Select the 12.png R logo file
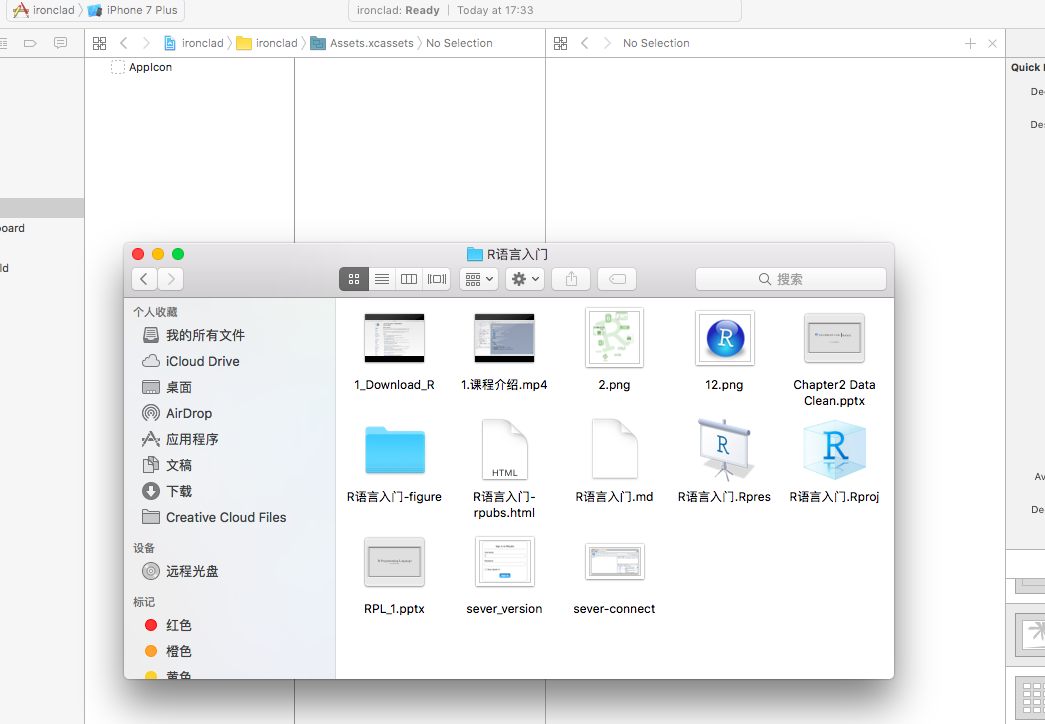Image resolution: width=1045 pixels, height=724 pixels. [x=724, y=338]
